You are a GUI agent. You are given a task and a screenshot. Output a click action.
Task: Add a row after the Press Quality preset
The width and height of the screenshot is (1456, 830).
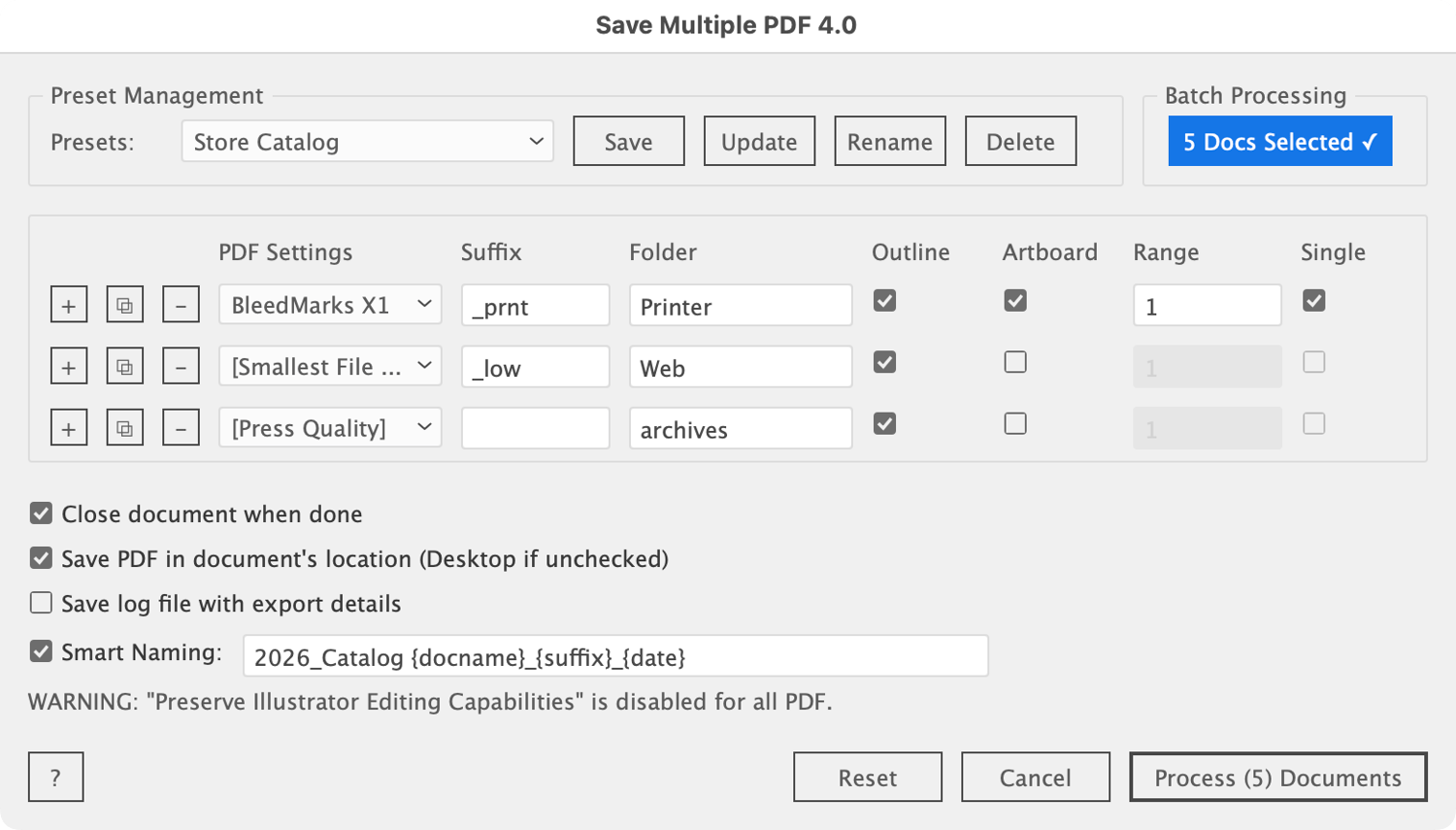(x=69, y=428)
